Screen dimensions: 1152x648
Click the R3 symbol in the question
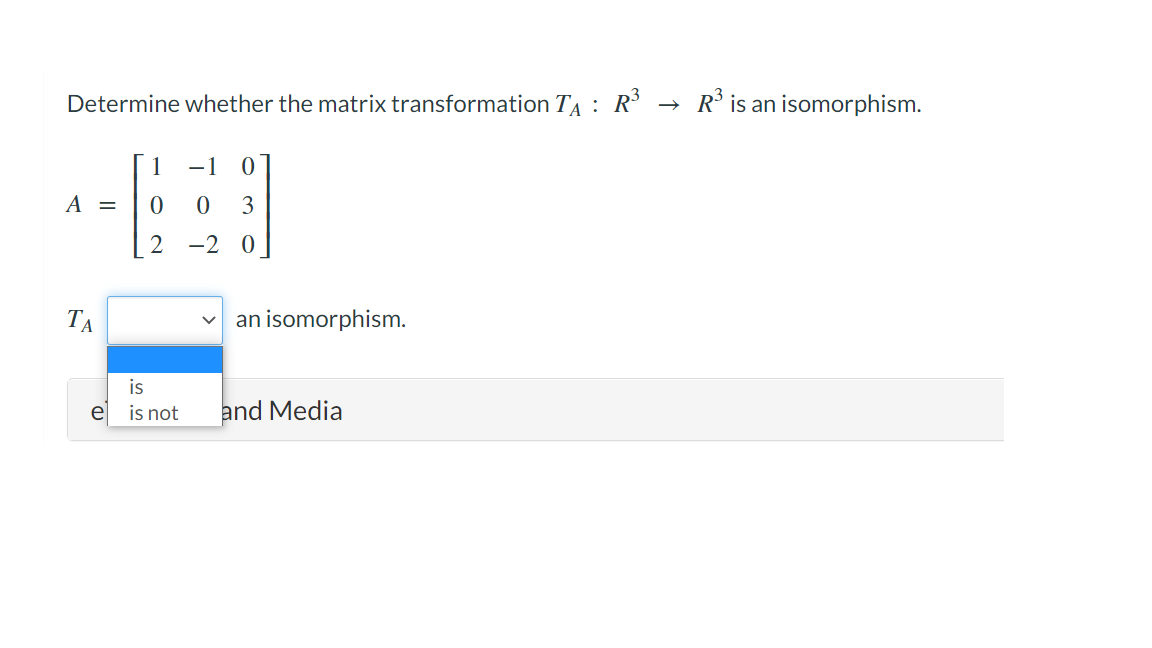[x=627, y=100]
